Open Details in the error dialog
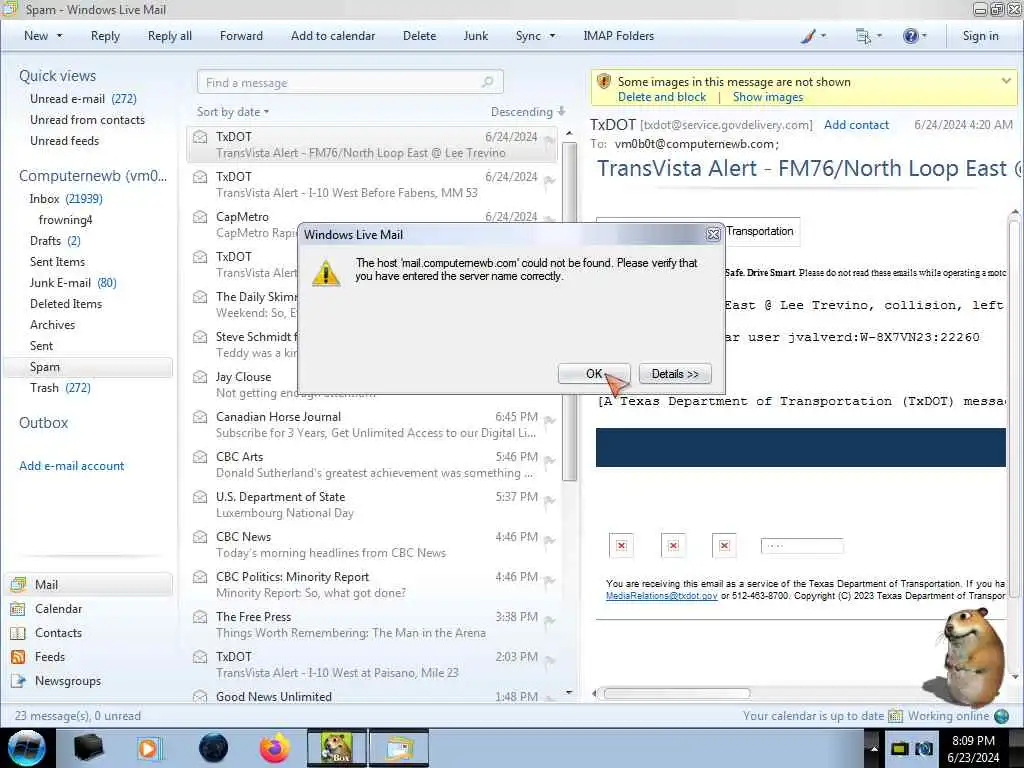The height and width of the screenshot is (768, 1024). pyautogui.click(x=675, y=374)
